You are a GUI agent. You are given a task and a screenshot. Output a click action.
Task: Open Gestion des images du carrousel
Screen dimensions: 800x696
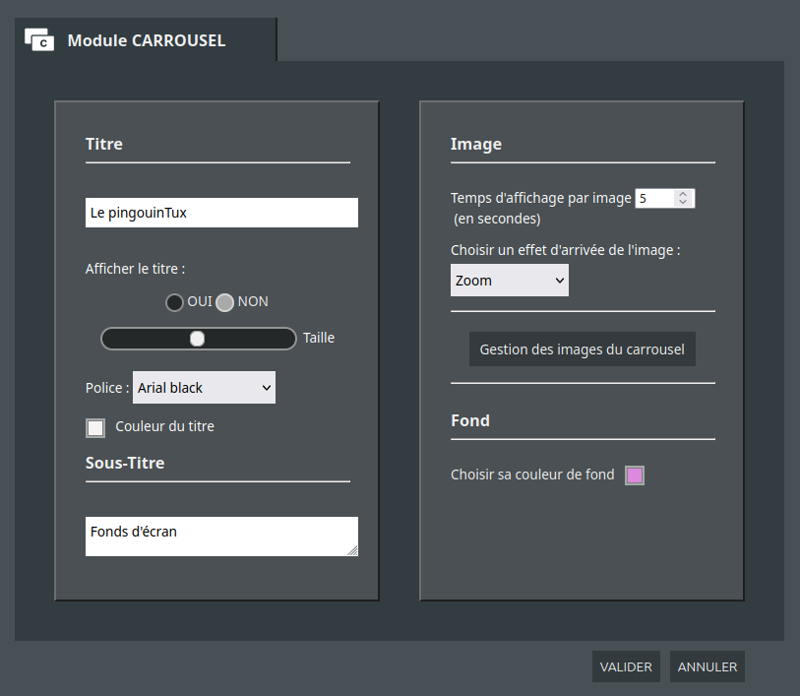click(582, 349)
